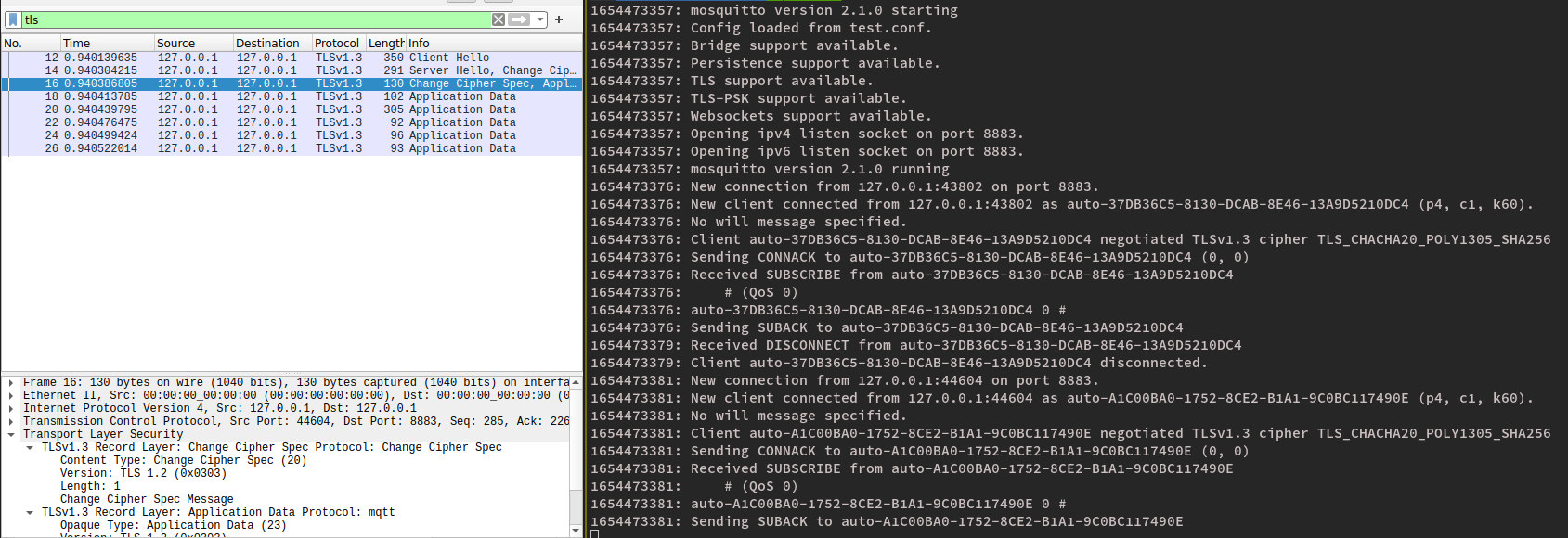The width and height of the screenshot is (1568, 538).
Task: Apply the display filter arrow button
Action: coord(519,19)
